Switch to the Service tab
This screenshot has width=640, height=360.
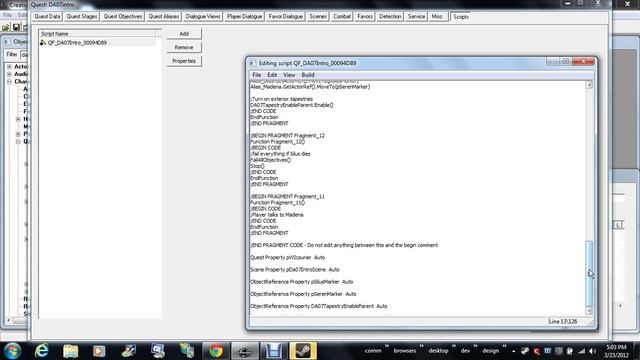coord(416,16)
